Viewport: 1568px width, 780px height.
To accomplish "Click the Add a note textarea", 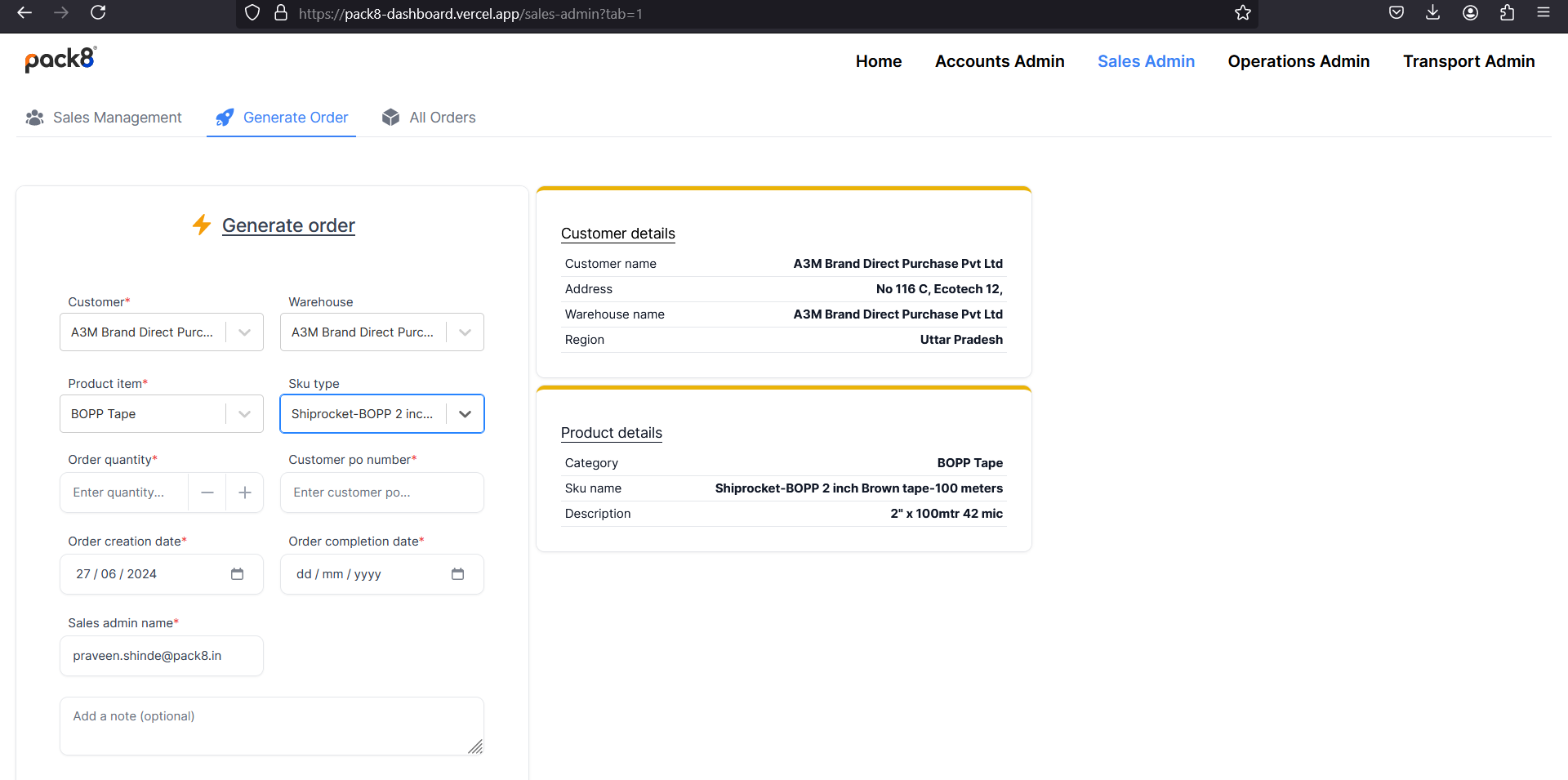I will click(272, 726).
